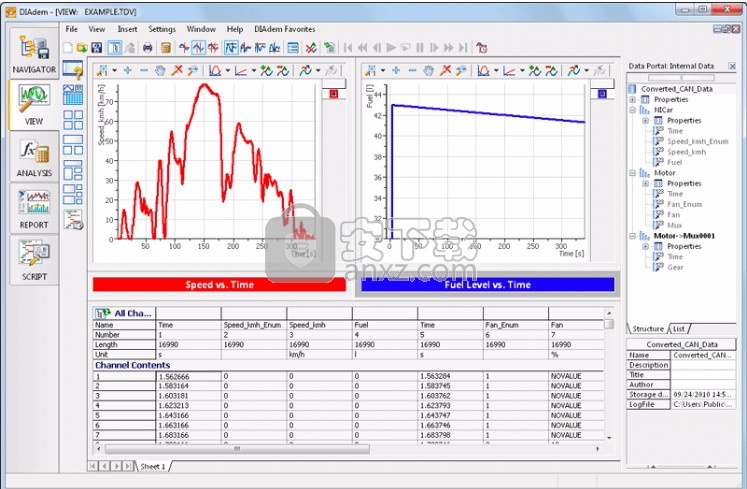The width and height of the screenshot is (747, 489).
Task: Open the Help menu
Action: pos(235,29)
